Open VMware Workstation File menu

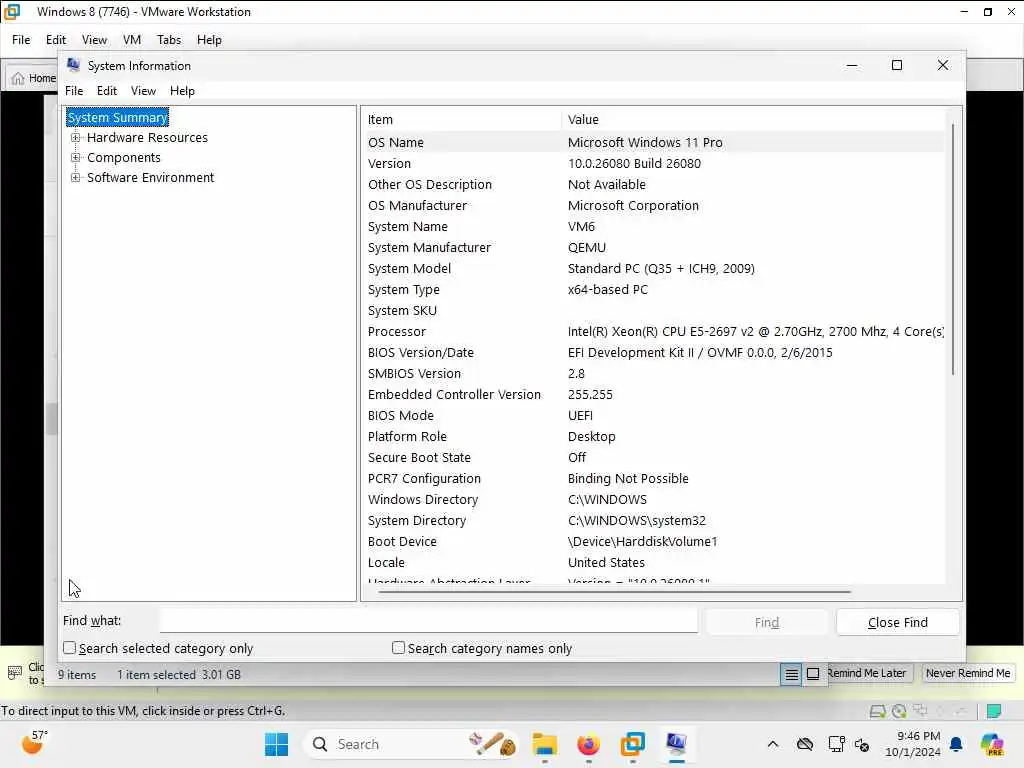coord(21,40)
